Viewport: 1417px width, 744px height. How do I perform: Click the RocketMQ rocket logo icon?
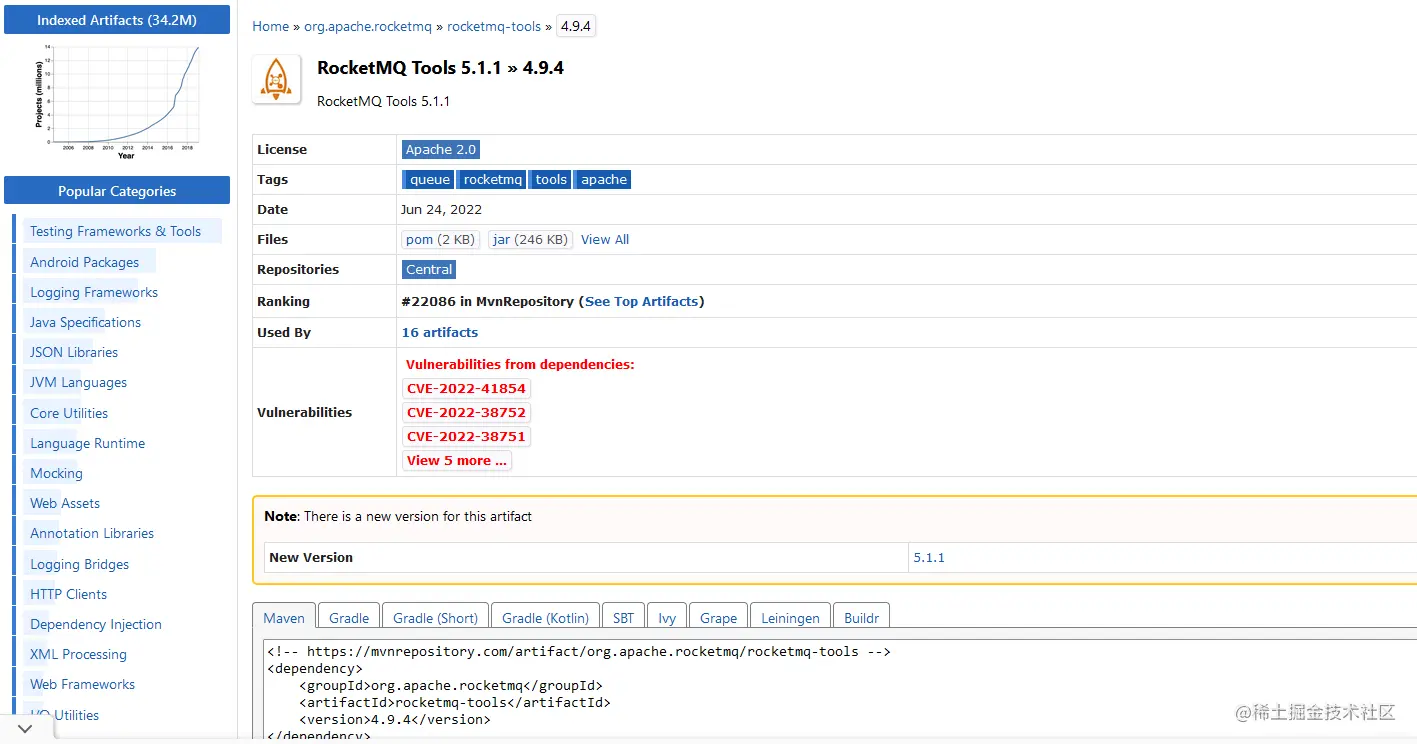(277, 80)
